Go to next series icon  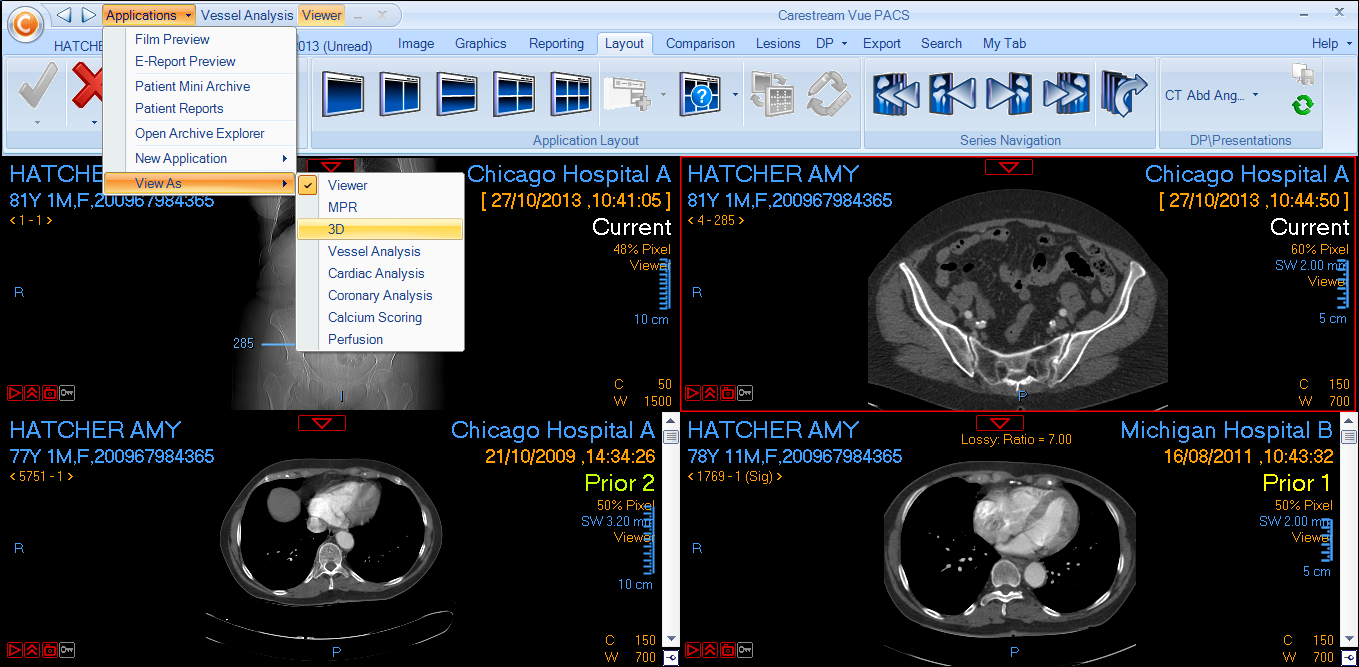coord(1009,94)
